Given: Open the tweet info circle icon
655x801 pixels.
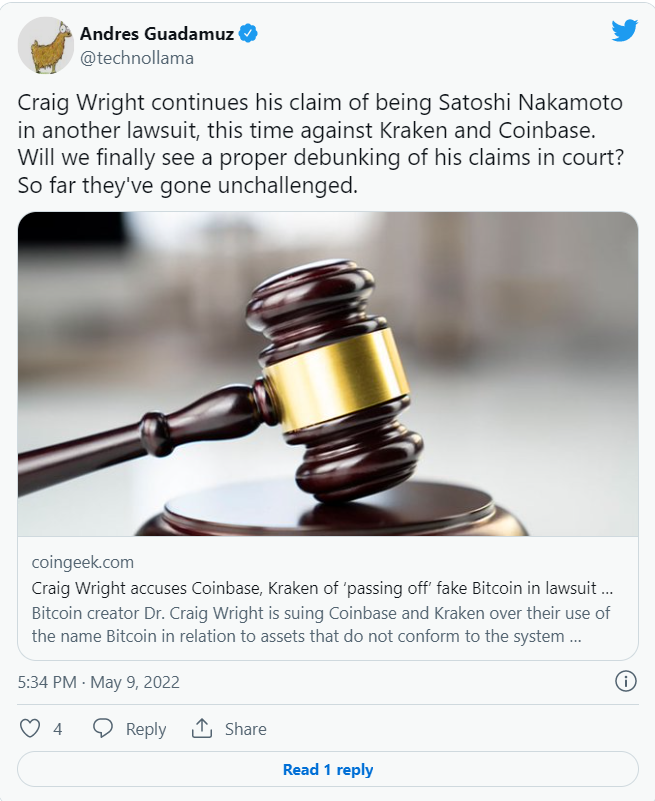Looking at the screenshot, I should (x=625, y=681).
